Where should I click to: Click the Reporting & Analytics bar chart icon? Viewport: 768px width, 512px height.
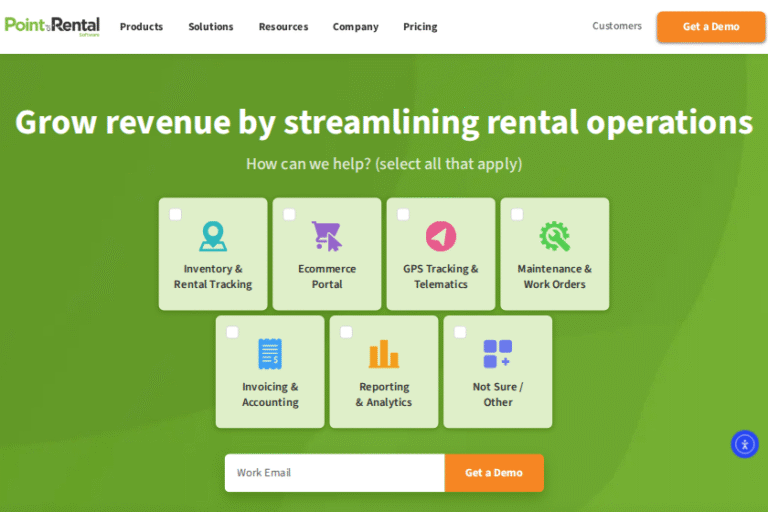click(384, 354)
